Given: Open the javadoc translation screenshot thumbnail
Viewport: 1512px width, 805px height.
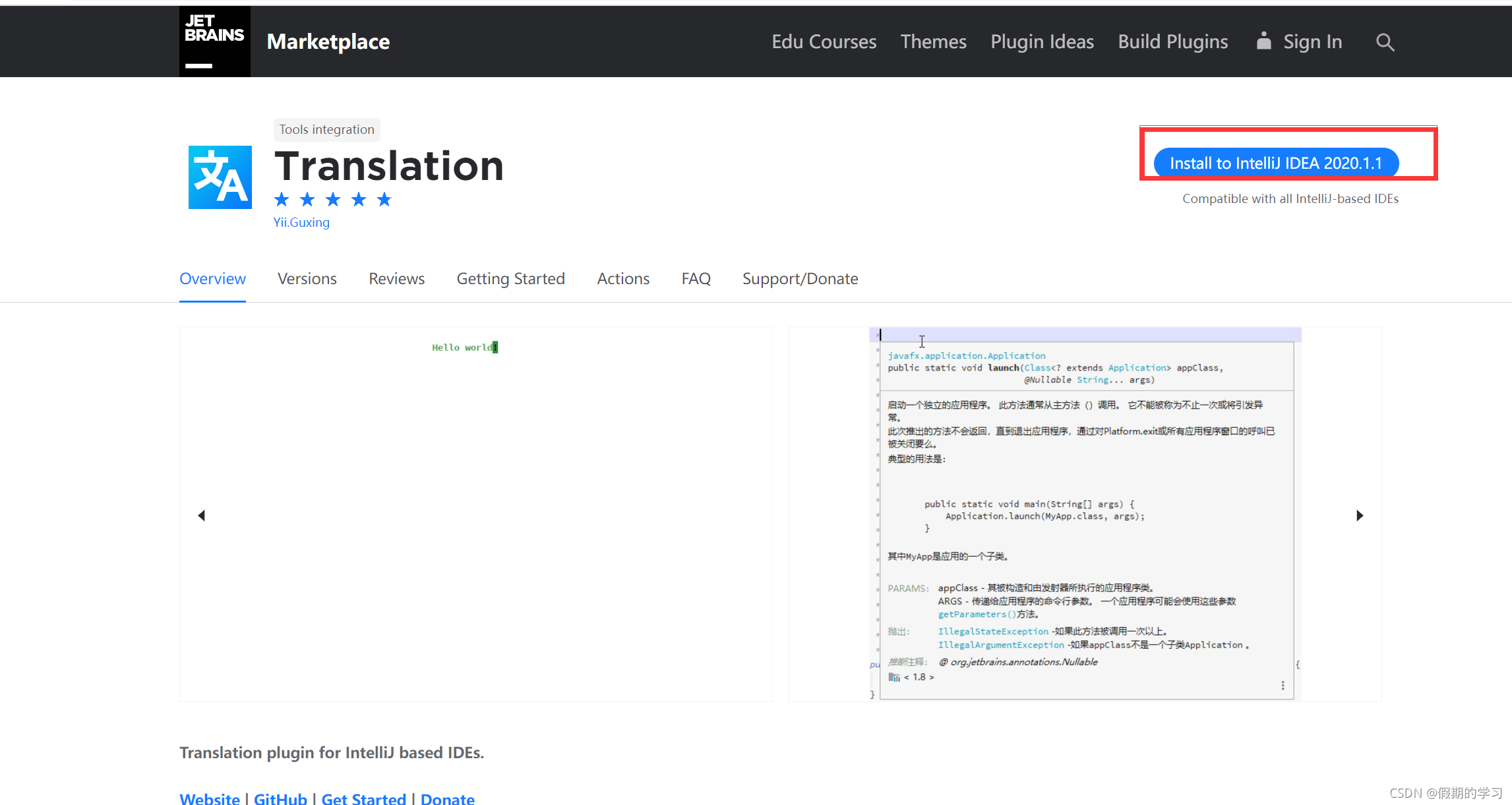Looking at the screenshot, I should pyautogui.click(x=1085, y=514).
